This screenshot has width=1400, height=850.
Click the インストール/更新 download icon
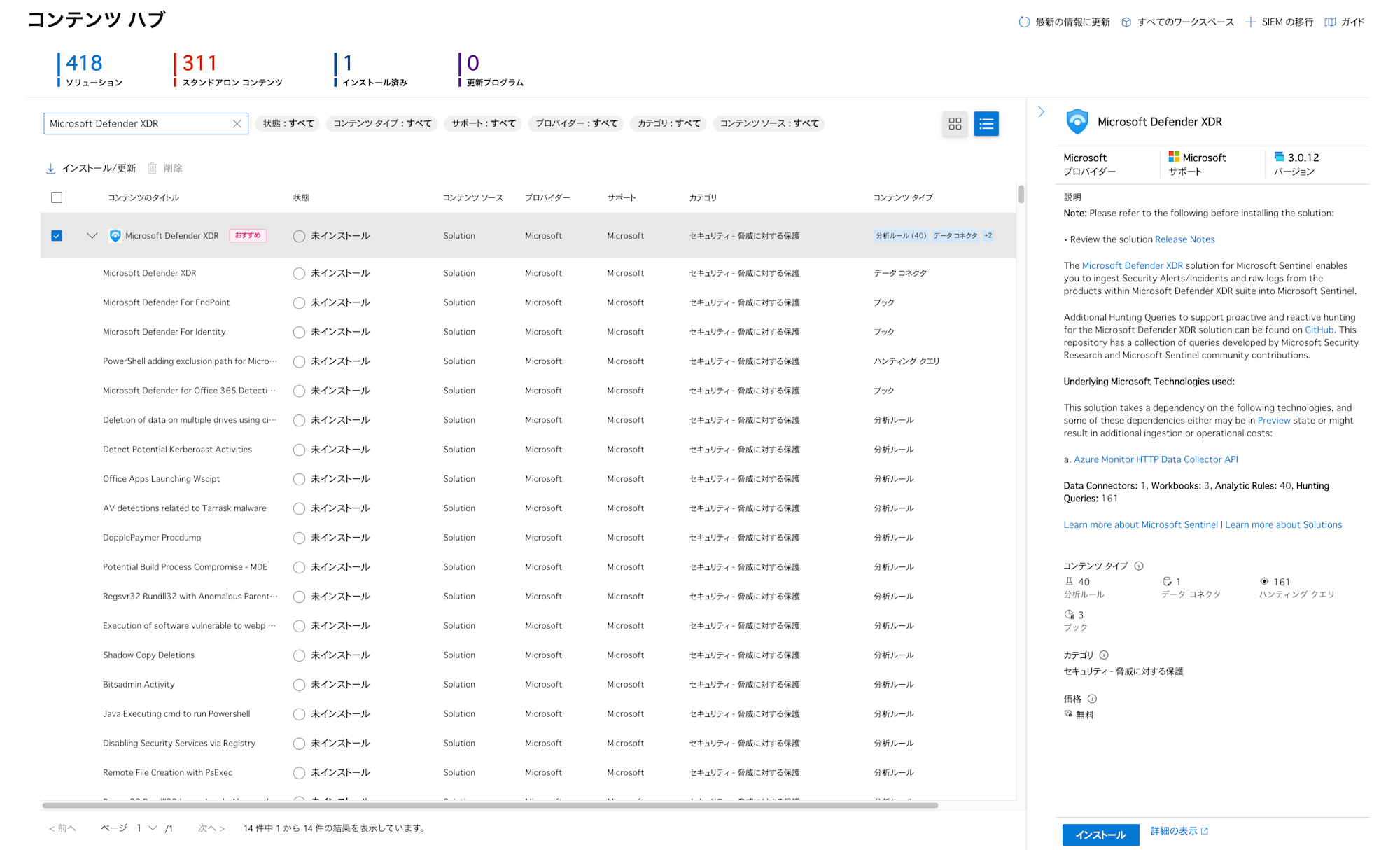pyautogui.click(x=51, y=168)
